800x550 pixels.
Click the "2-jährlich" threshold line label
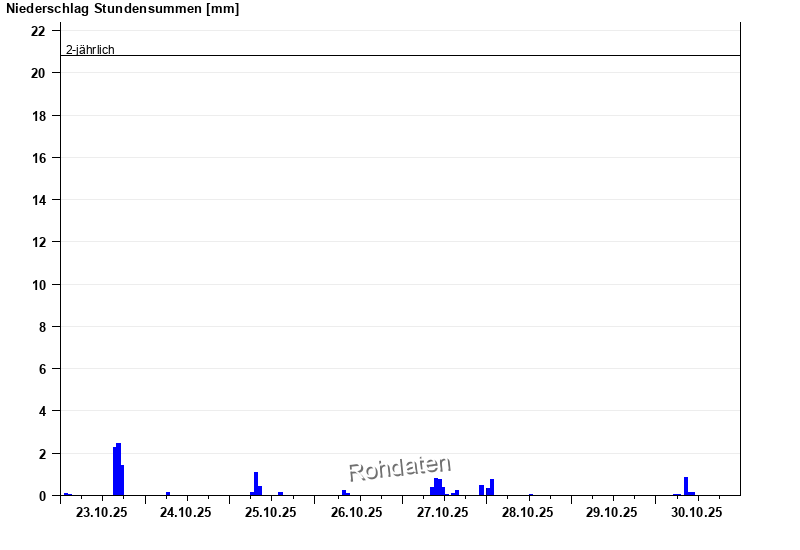click(x=90, y=49)
